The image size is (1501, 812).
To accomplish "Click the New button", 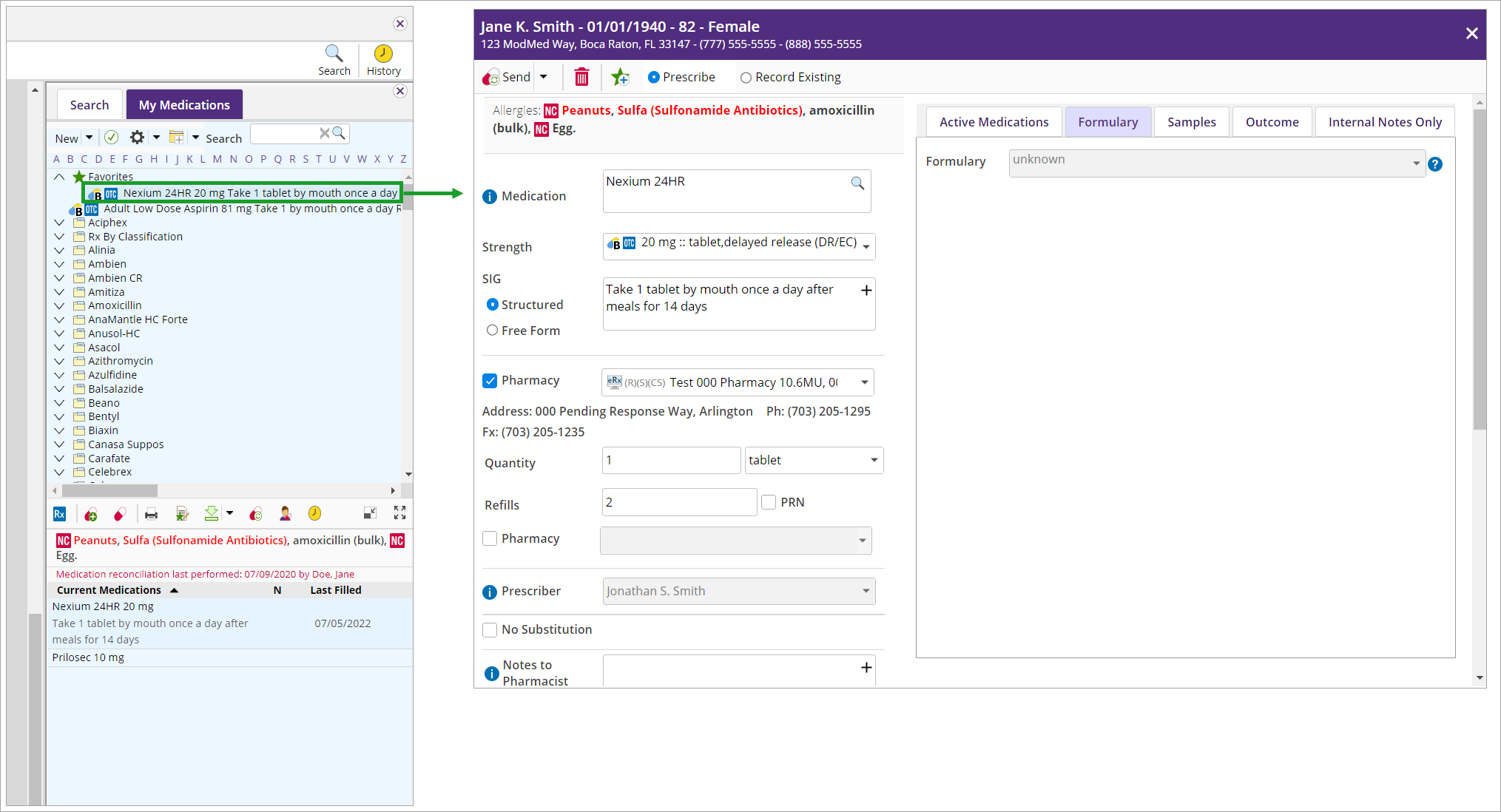I will tap(67, 138).
